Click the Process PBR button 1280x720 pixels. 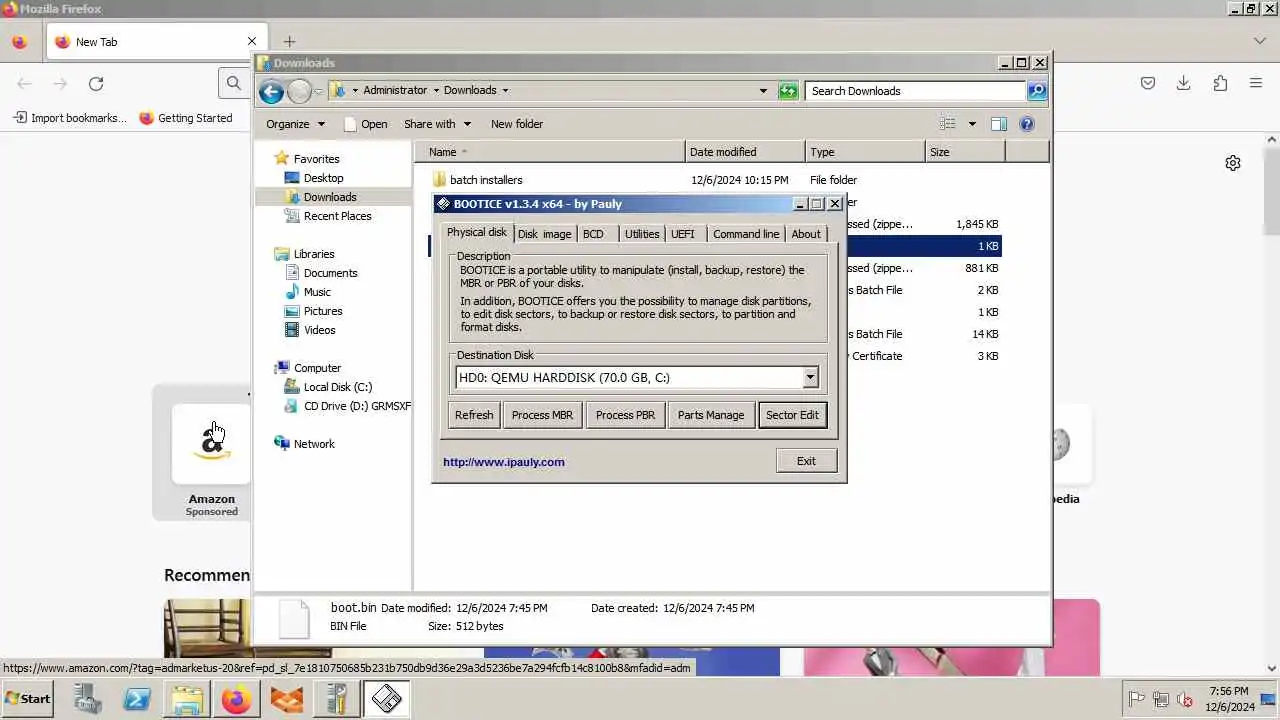625,415
